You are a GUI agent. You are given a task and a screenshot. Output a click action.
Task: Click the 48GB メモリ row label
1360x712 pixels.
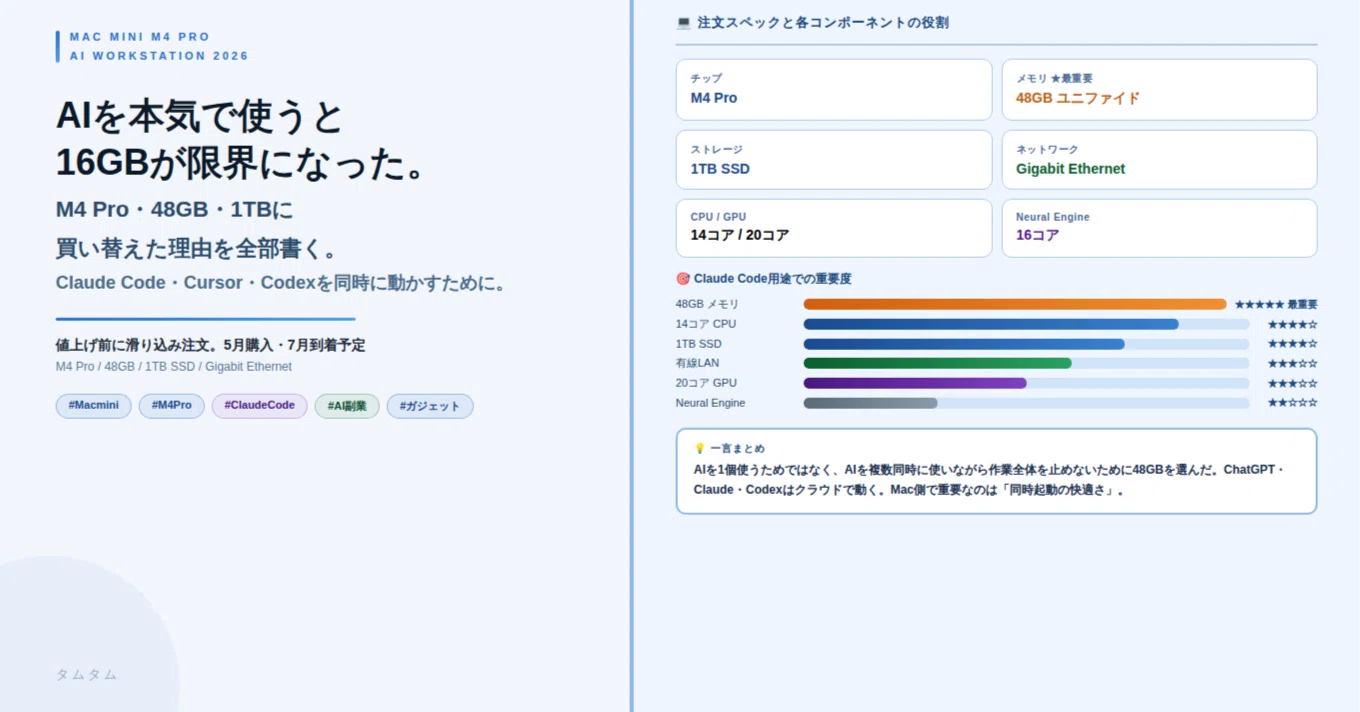(x=707, y=304)
